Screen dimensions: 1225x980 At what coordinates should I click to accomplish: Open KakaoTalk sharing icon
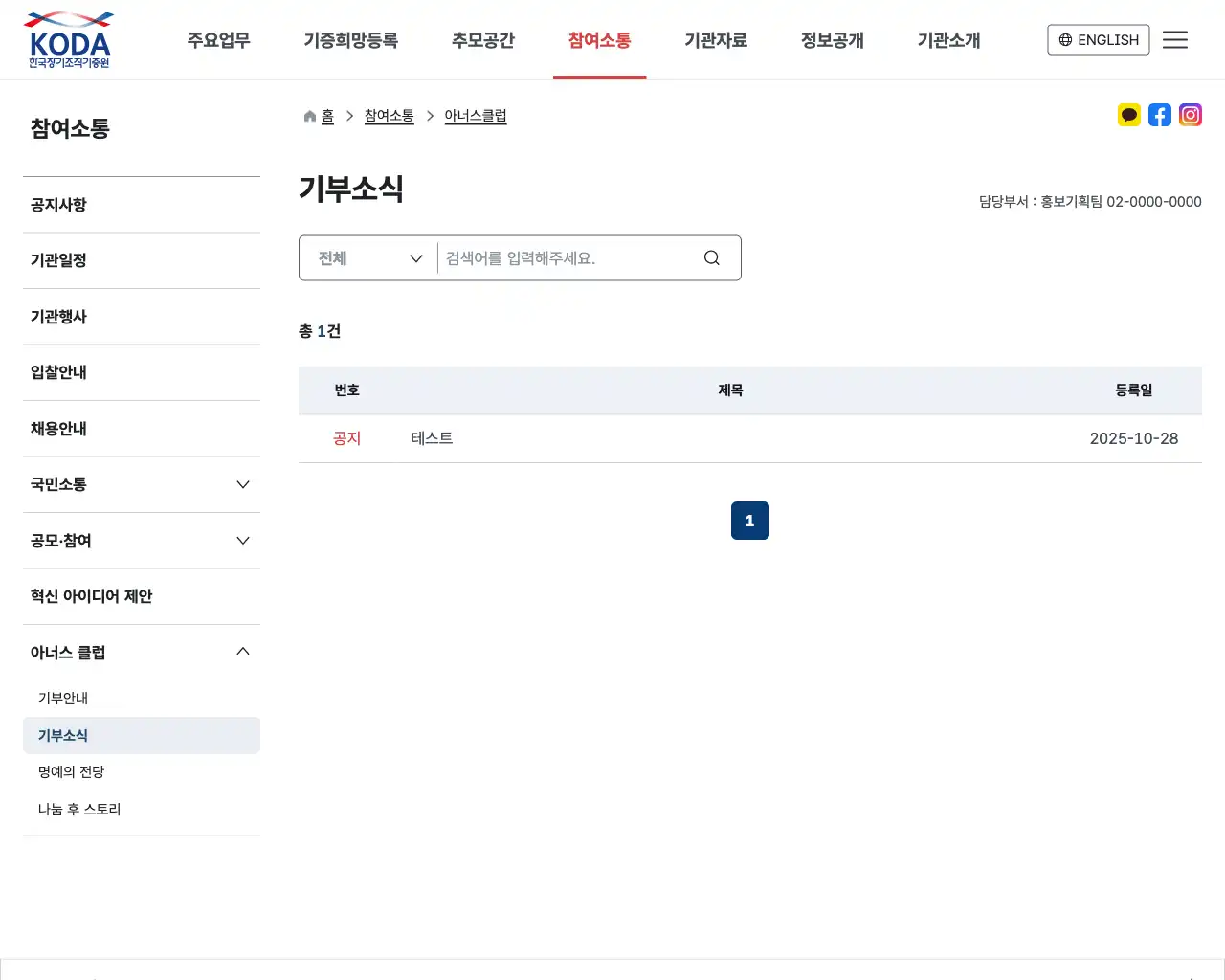click(1129, 115)
